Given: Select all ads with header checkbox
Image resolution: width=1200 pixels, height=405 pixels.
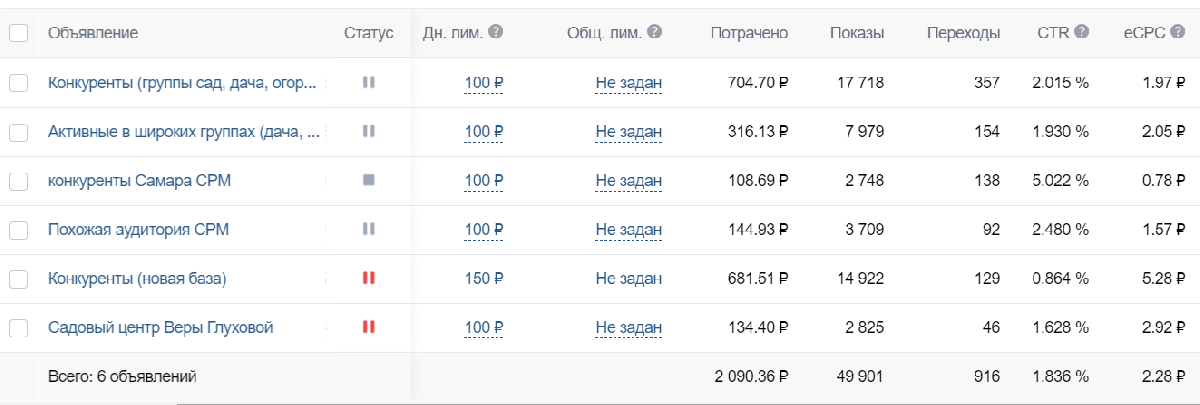Looking at the screenshot, I should 18,34.
